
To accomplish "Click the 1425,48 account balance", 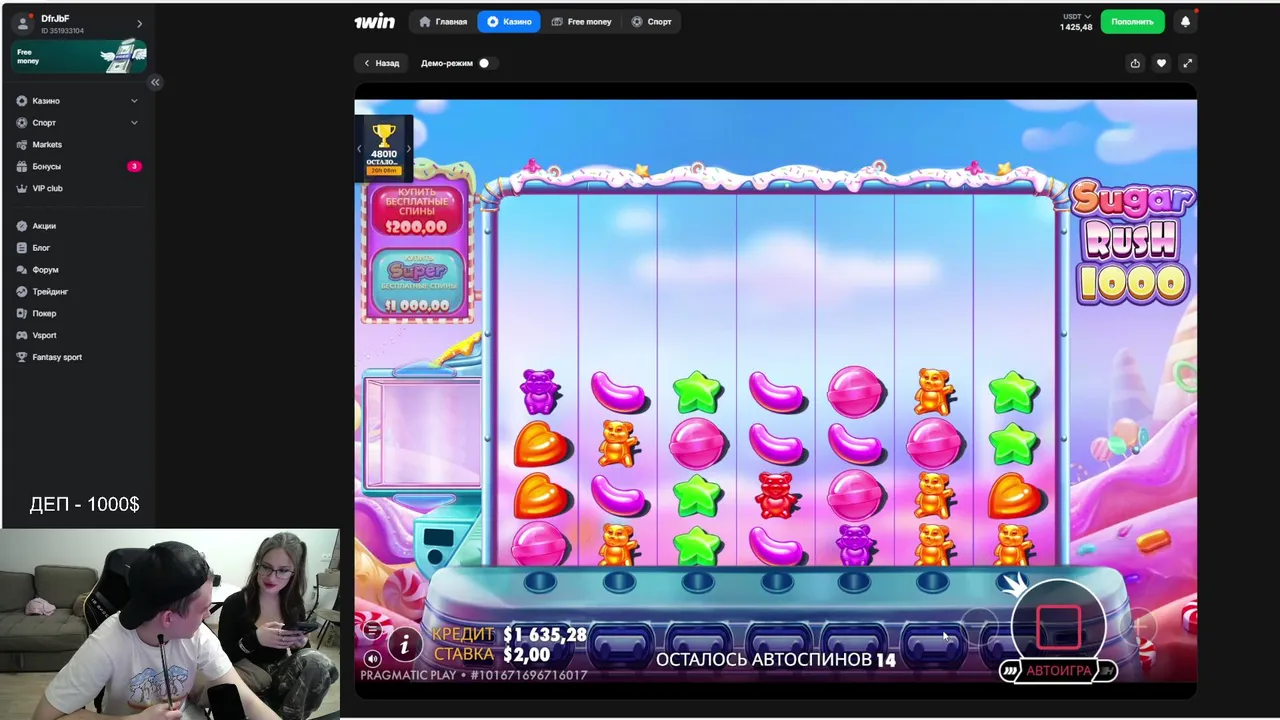I will coord(1076,27).
